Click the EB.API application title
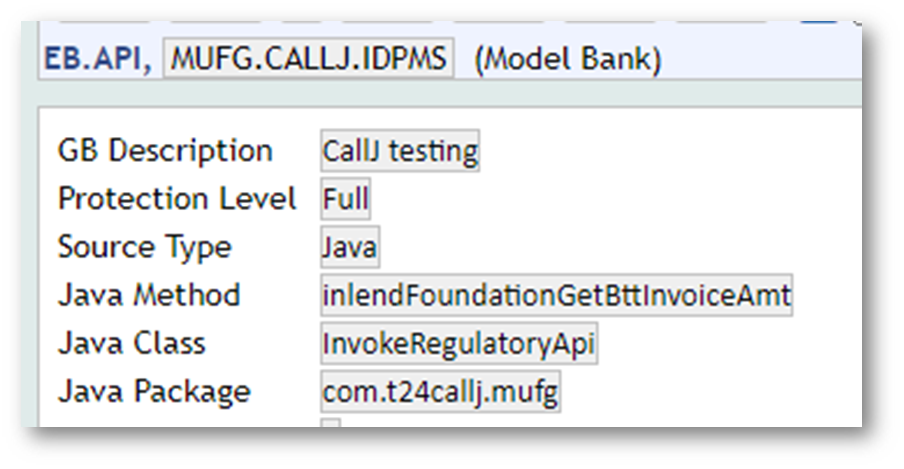The height and width of the screenshot is (469, 904). [x=97, y=59]
